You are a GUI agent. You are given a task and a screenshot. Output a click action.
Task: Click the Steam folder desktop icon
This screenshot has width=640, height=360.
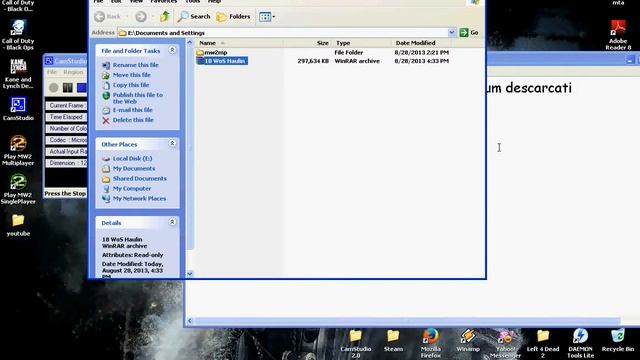(x=393, y=340)
